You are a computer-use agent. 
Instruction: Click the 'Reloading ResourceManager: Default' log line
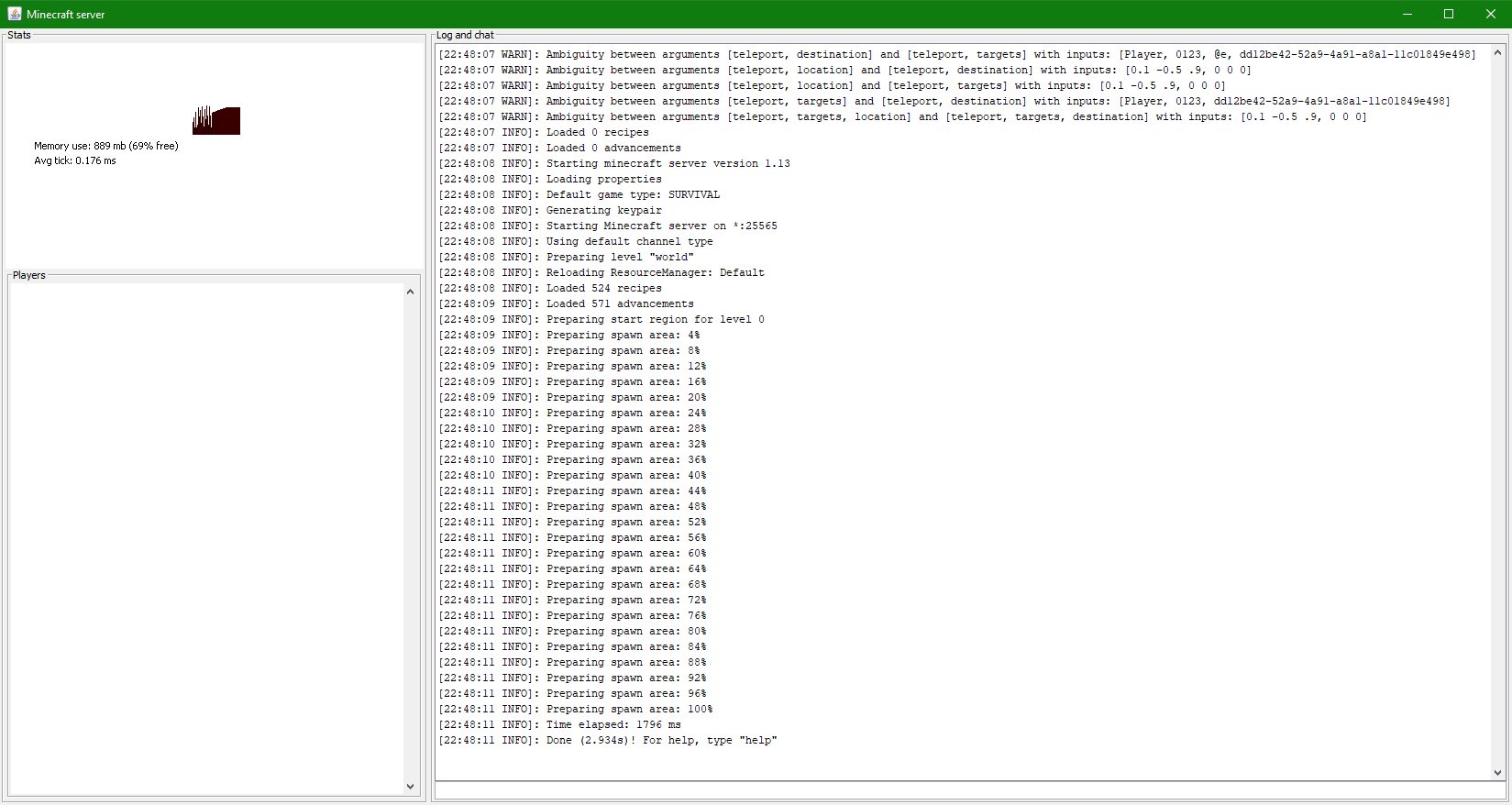click(x=601, y=273)
